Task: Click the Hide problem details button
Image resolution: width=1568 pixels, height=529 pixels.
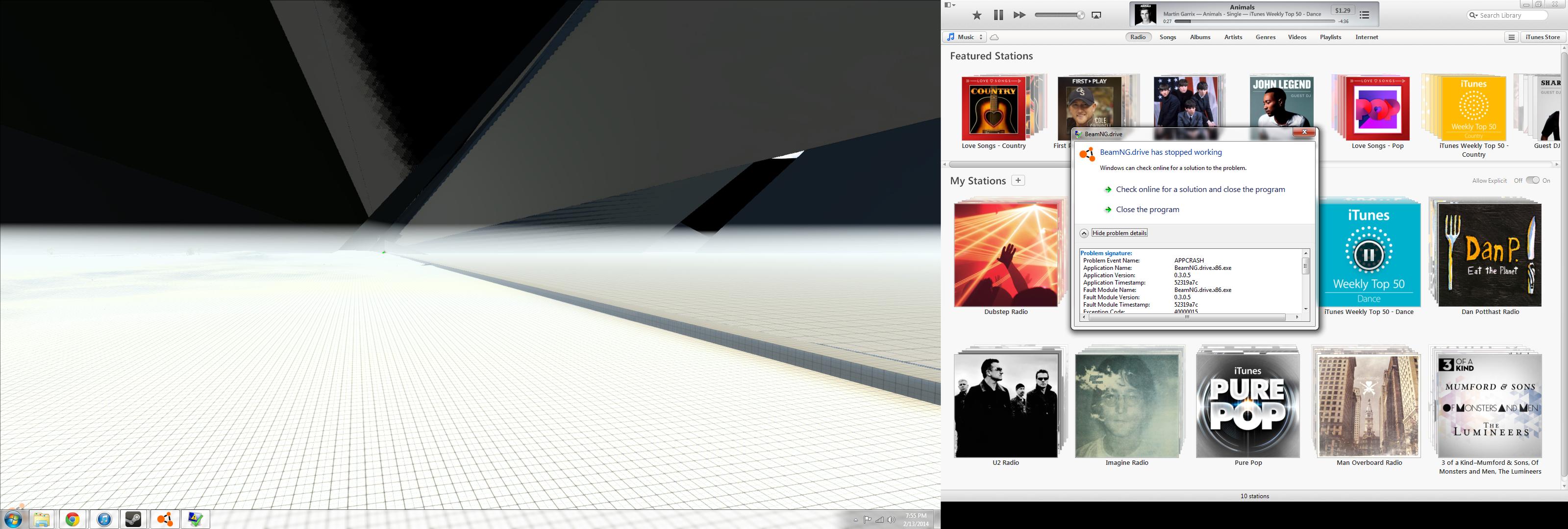Action: [1120, 233]
